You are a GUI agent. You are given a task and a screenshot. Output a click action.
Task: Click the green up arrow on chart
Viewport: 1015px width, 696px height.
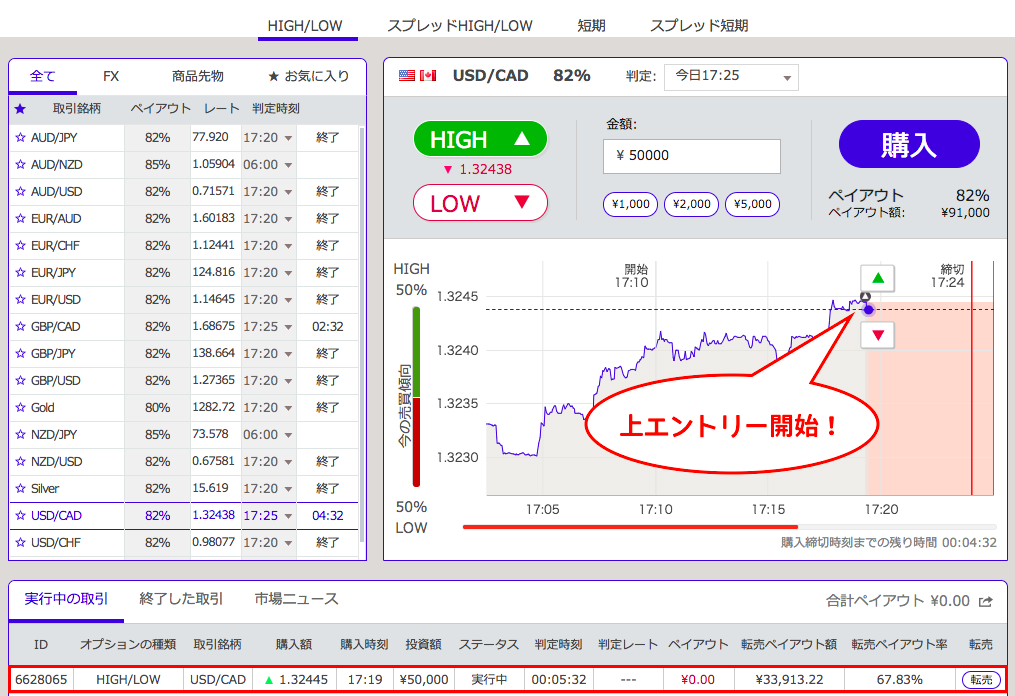(x=877, y=278)
